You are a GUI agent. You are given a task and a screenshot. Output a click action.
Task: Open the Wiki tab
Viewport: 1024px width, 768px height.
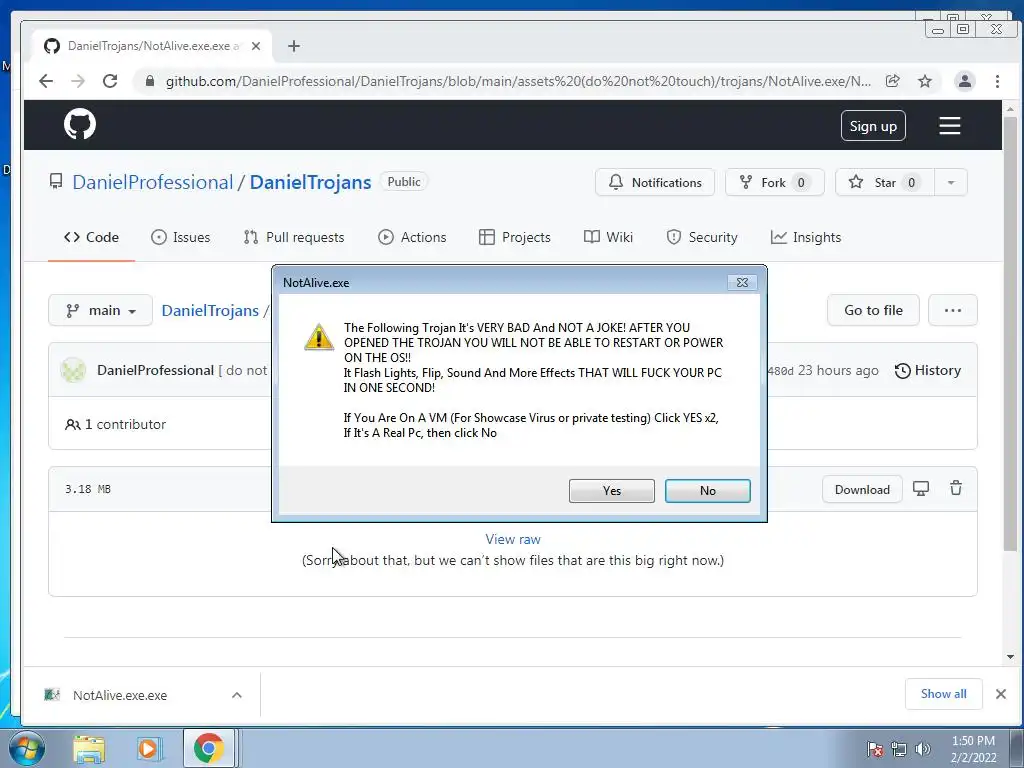(x=608, y=237)
